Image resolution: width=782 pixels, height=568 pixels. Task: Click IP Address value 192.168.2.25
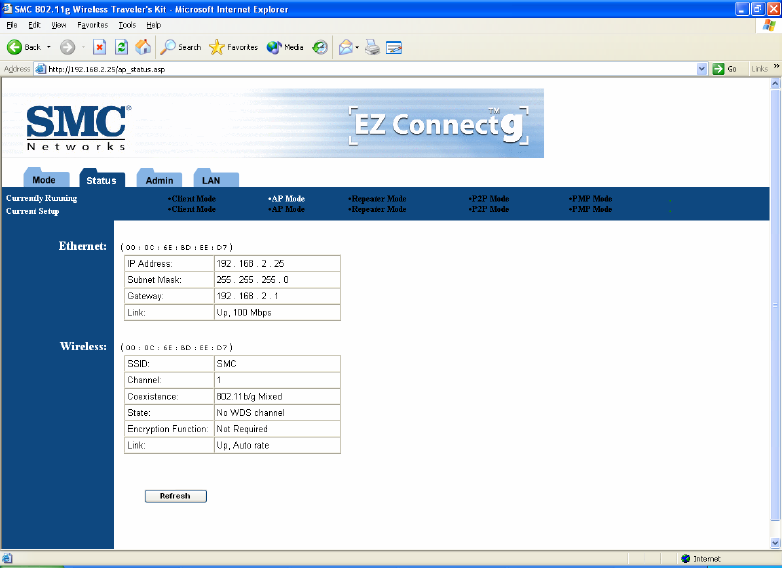250,264
